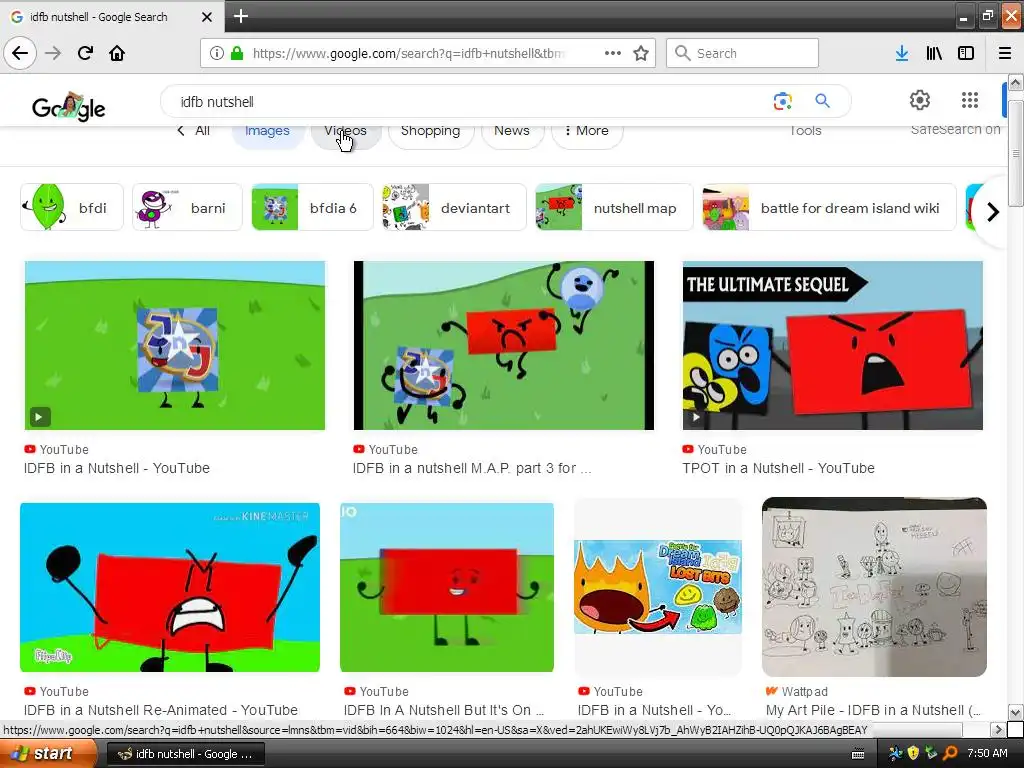View site information icon in address bar

(216, 53)
